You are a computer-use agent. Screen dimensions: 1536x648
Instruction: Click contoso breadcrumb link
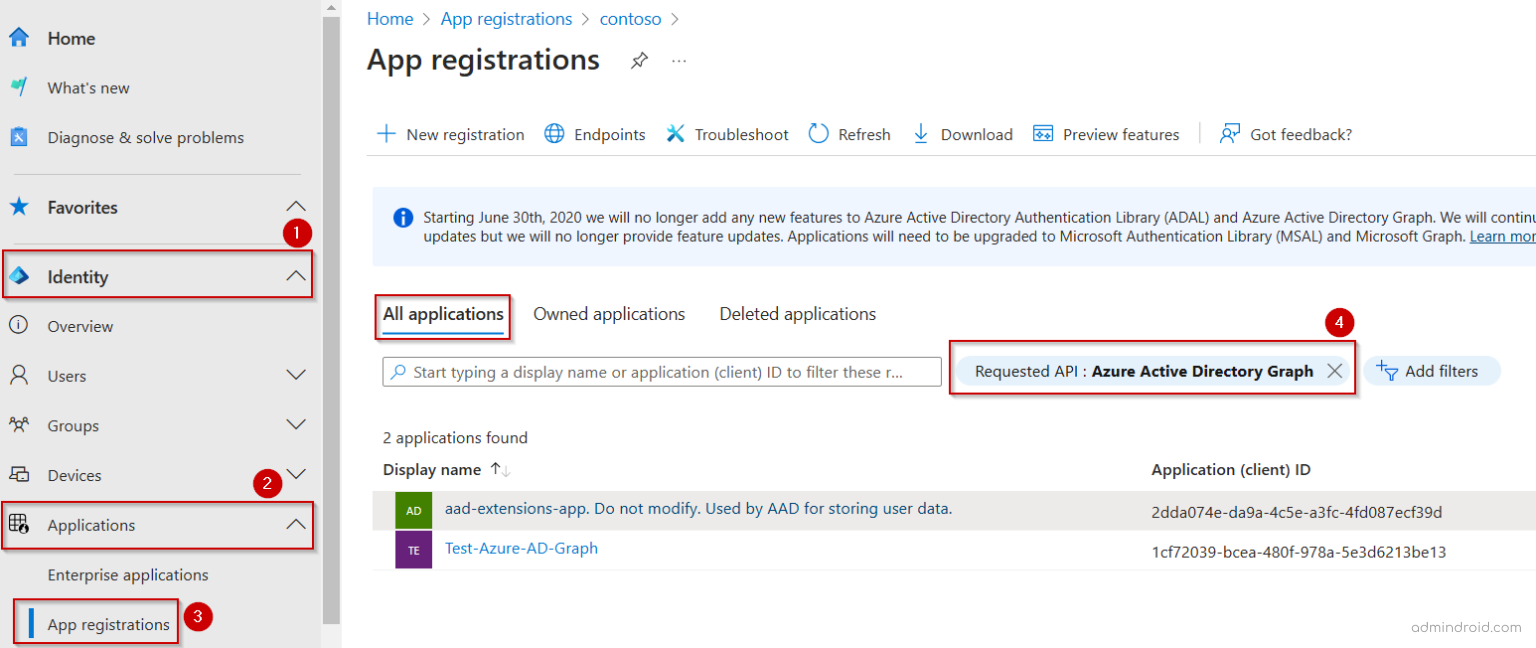[x=630, y=19]
